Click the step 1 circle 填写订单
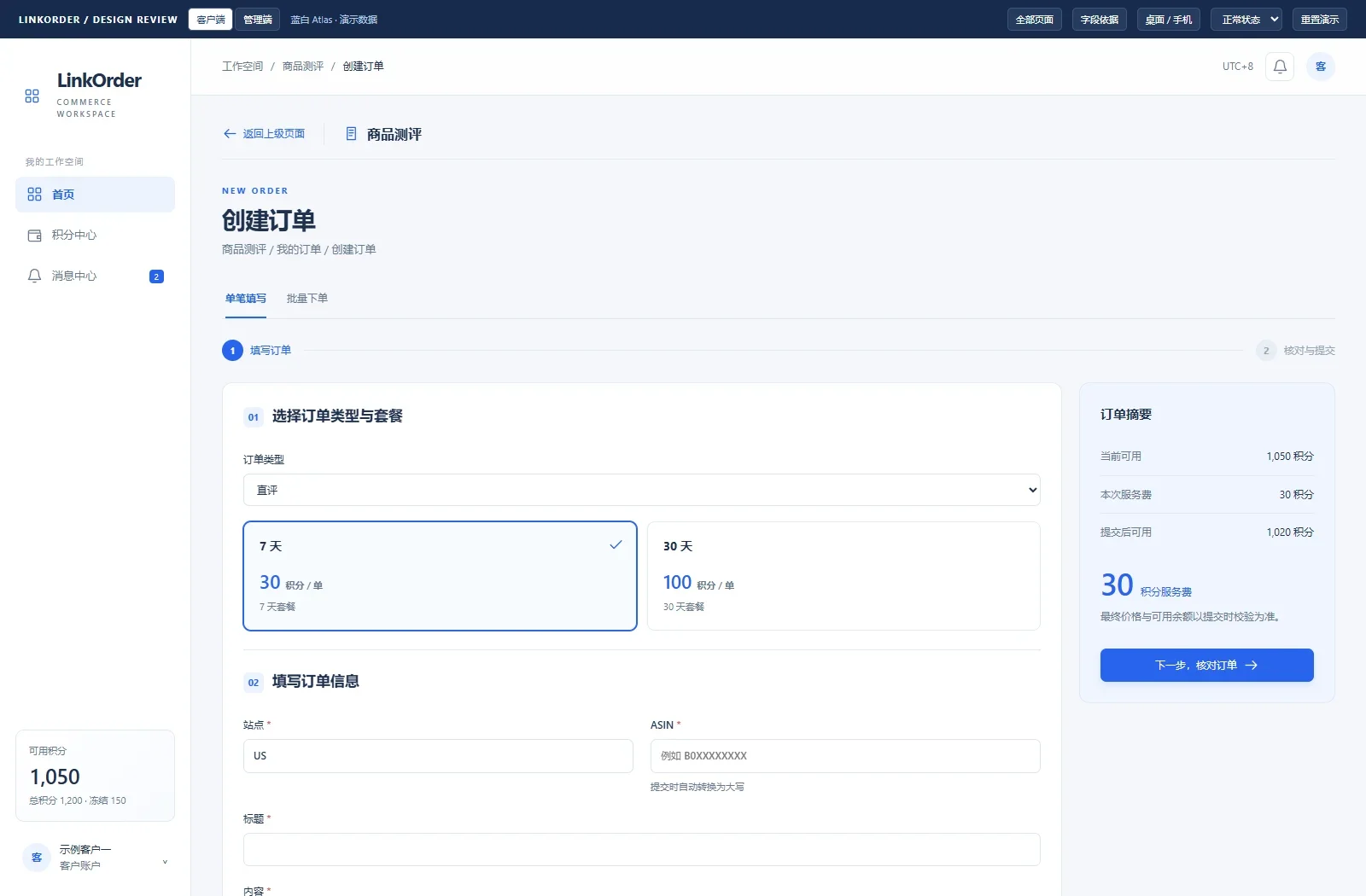The width and height of the screenshot is (1366, 896). click(x=232, y=351)
